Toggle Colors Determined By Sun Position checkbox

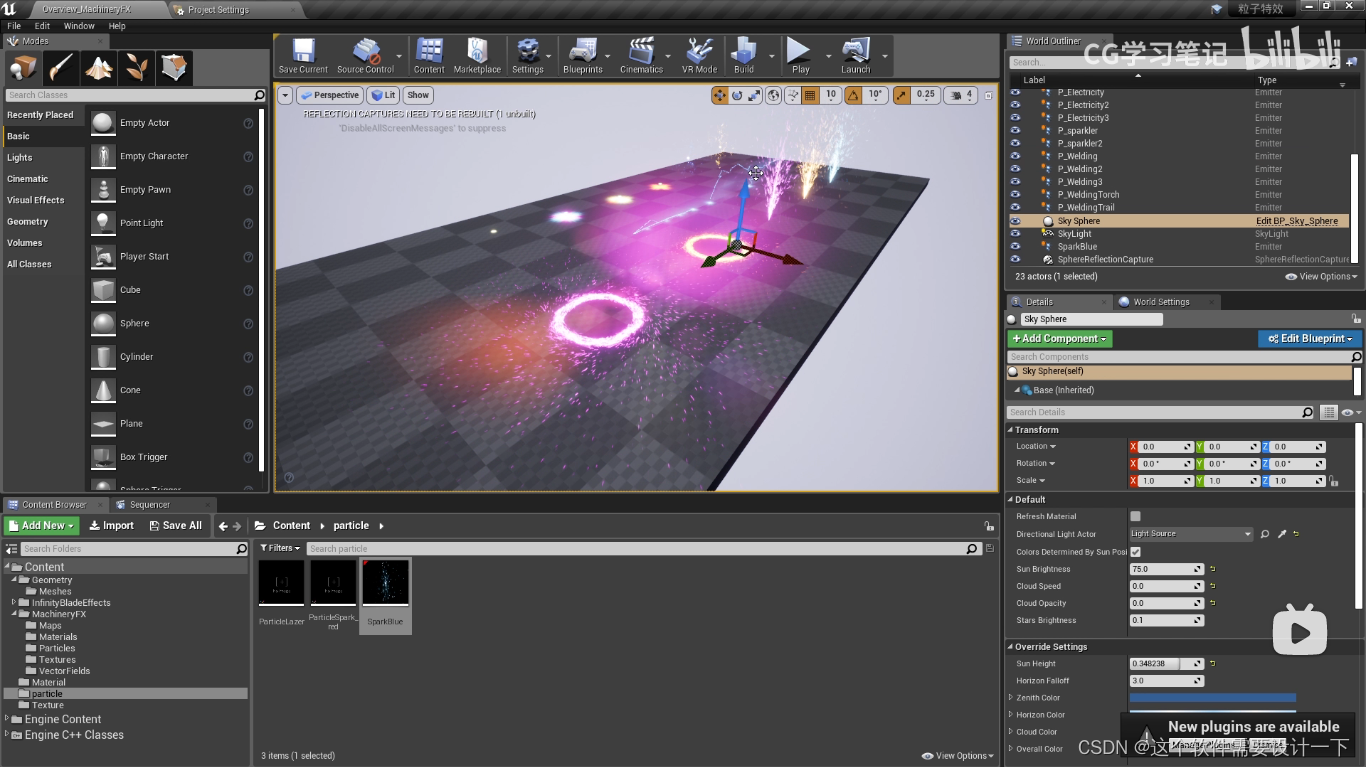point(1135,551)
